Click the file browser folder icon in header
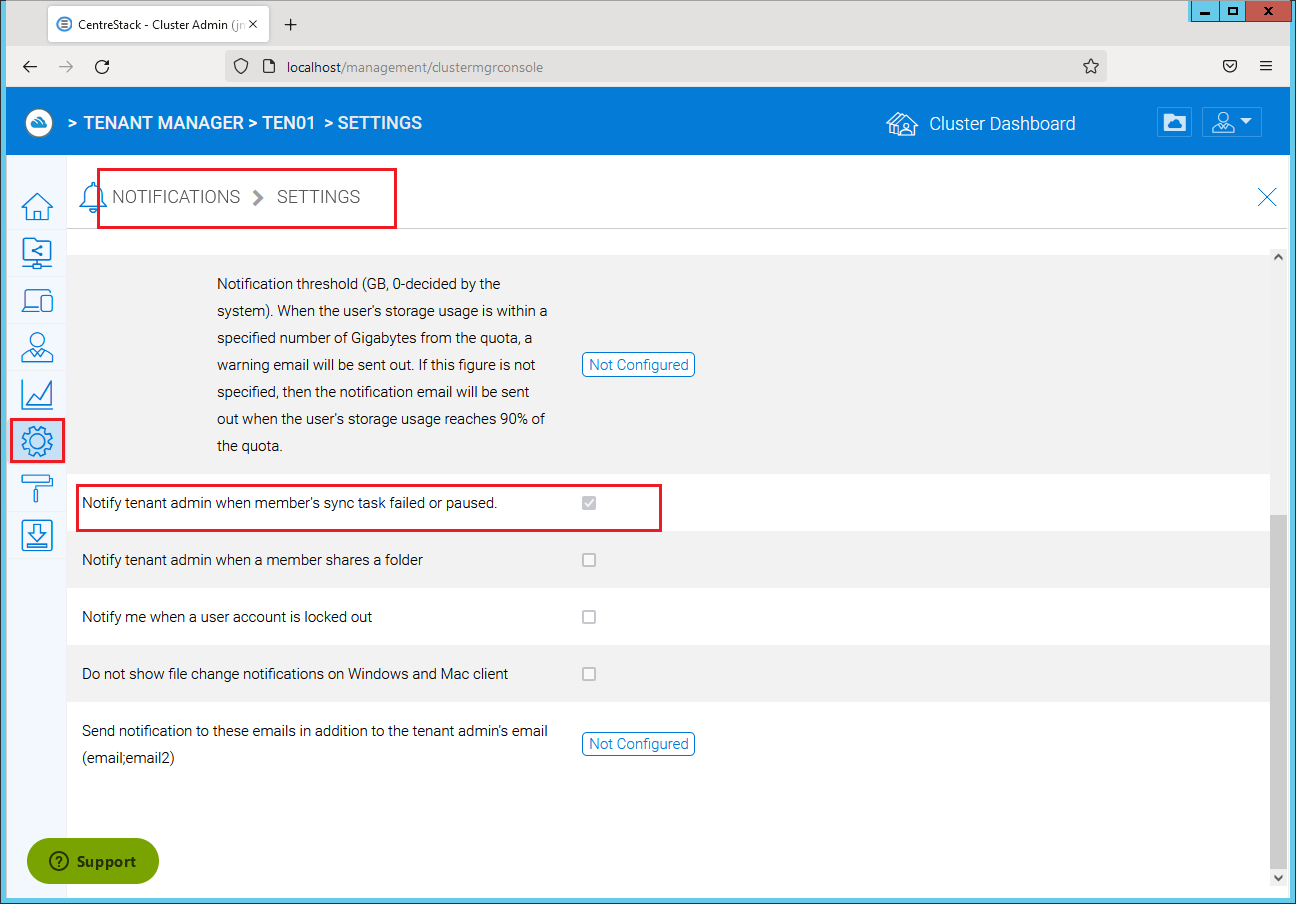Viewport: 1296px width, 904px height. [x=1175, y=122]
